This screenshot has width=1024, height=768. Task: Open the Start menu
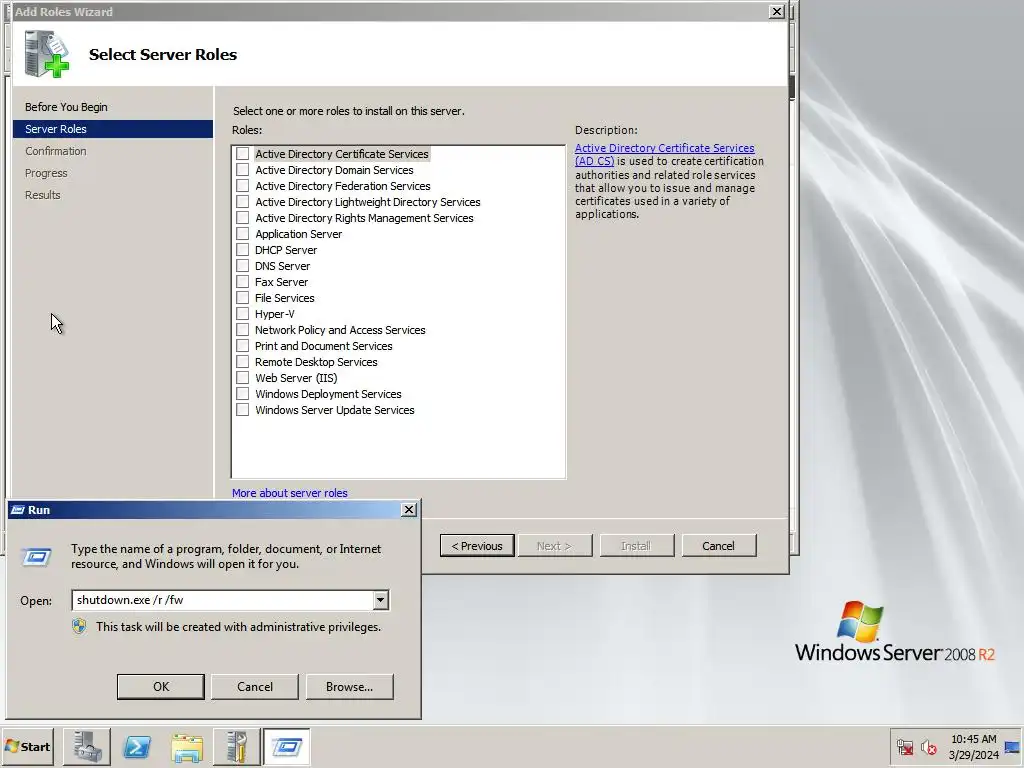point(27,746)
